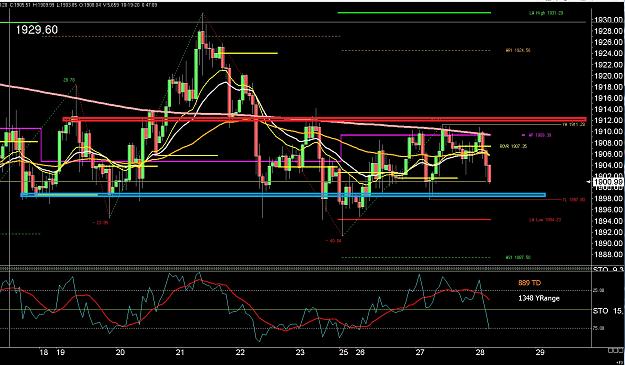Click the OHLC data readout header
Viewport: 625px width, 365px height.
[x=79, y=5]
